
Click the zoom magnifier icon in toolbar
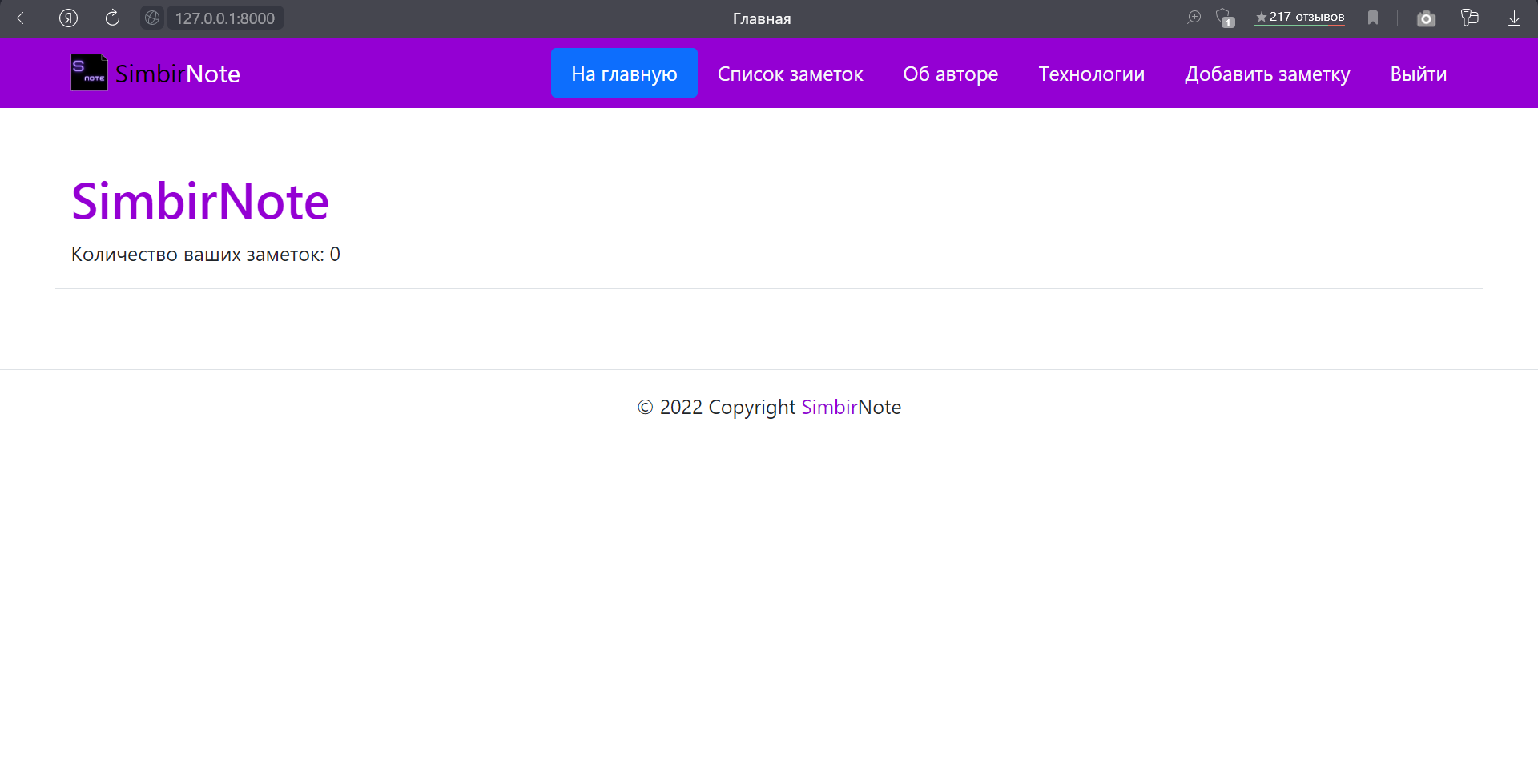[1194, 17]
